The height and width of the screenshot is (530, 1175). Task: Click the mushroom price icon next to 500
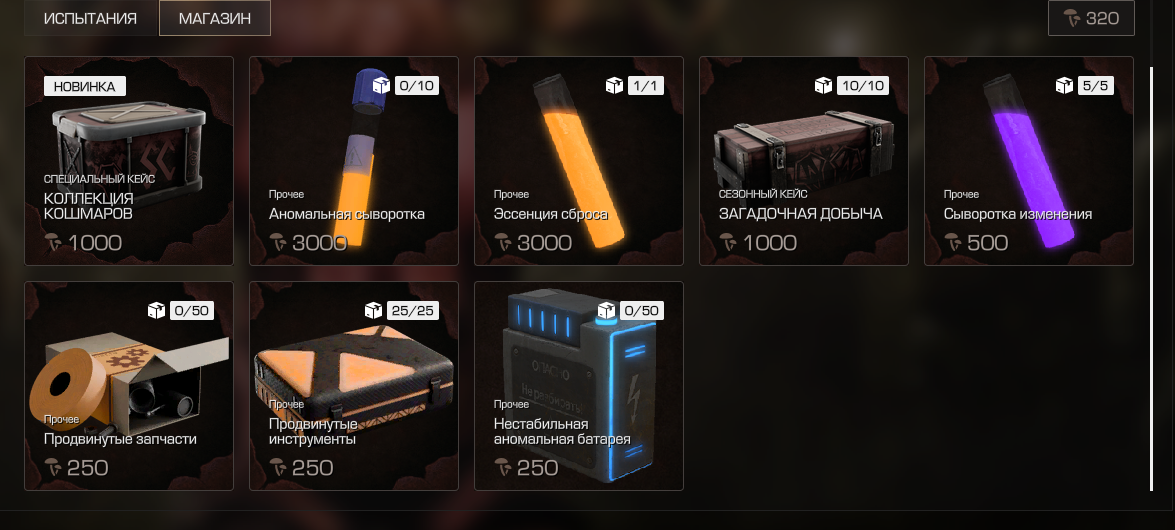952,242
